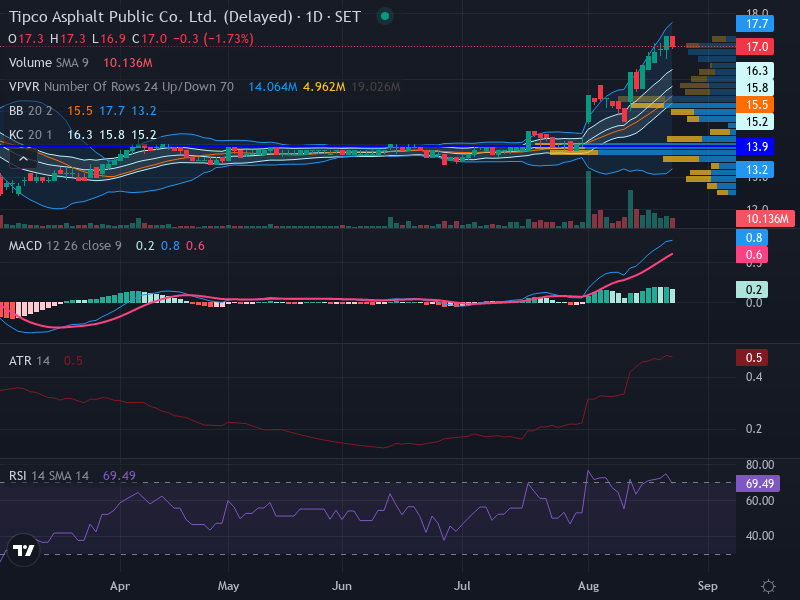Image resolution: width=800 pixels, height=600 pixels.
Task: Select the Volume SMA 9 indicator label
Action: click(48, 63)
